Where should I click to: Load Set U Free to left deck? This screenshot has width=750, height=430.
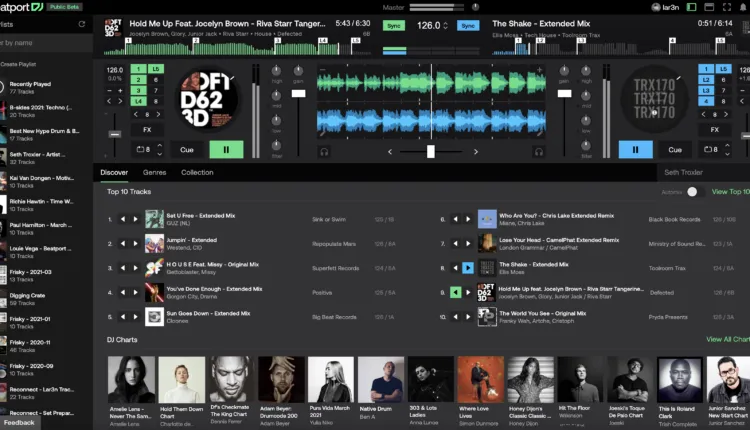[123, 219]
